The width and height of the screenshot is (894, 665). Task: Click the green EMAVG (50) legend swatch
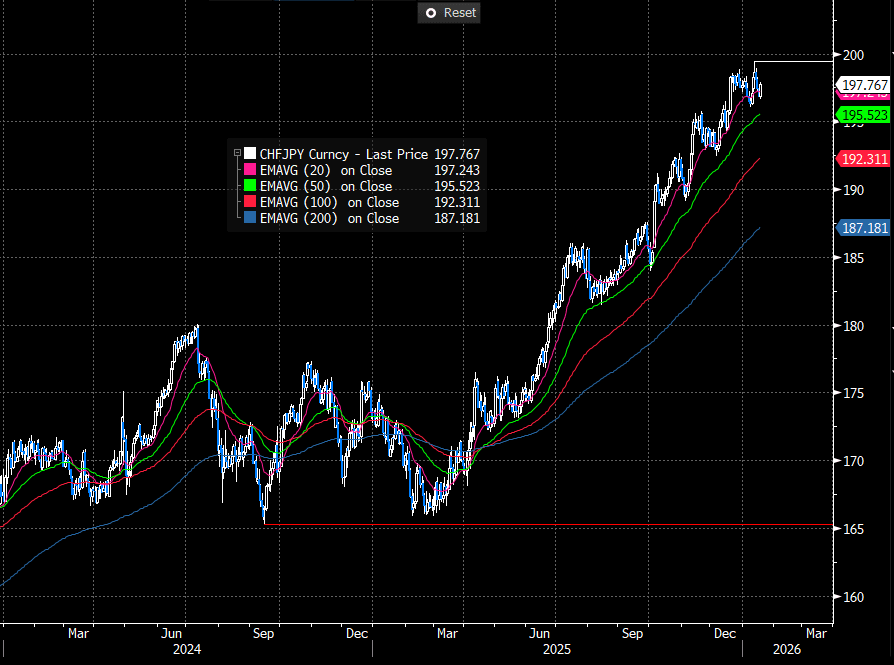[250, 186]
